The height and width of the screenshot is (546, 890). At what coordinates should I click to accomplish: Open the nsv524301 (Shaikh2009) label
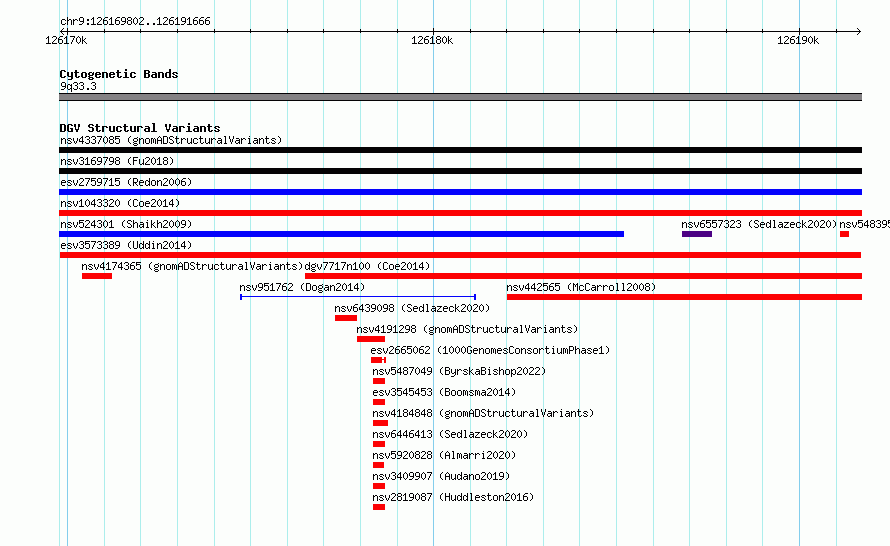point(126,224)
